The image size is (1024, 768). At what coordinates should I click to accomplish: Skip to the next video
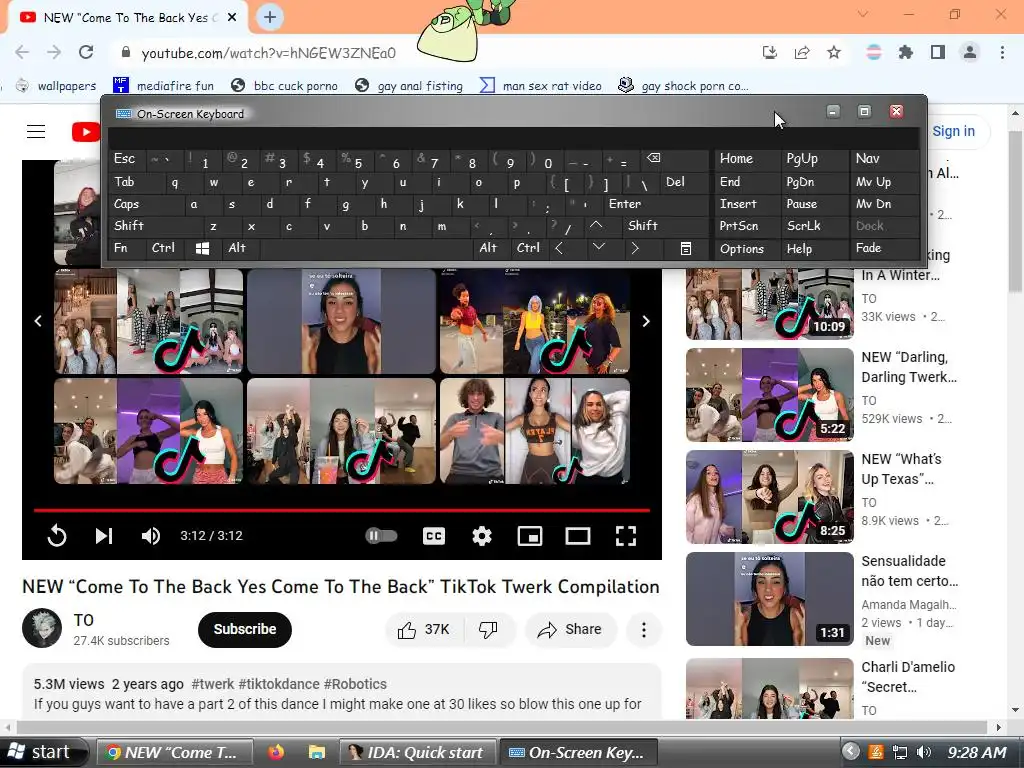104,536
